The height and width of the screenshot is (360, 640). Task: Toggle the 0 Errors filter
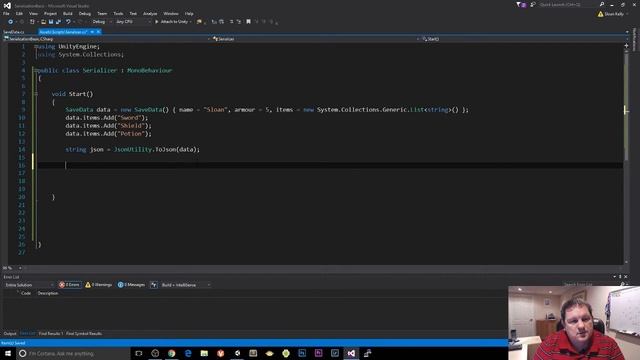coord(69,285)
